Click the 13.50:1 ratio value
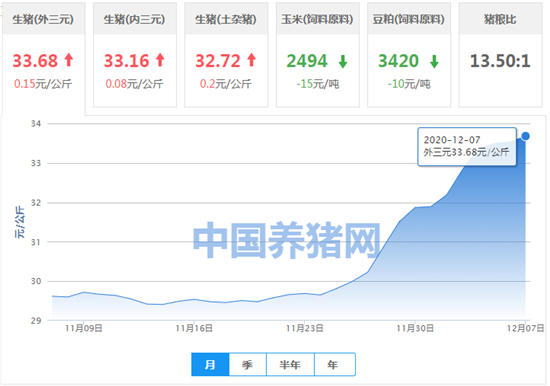 (x=500, y=61)
